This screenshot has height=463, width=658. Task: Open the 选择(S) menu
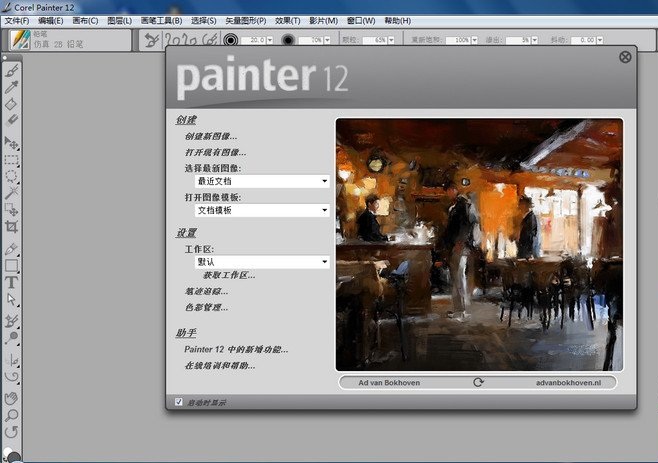pyautogui.click(x=204, y=21)
